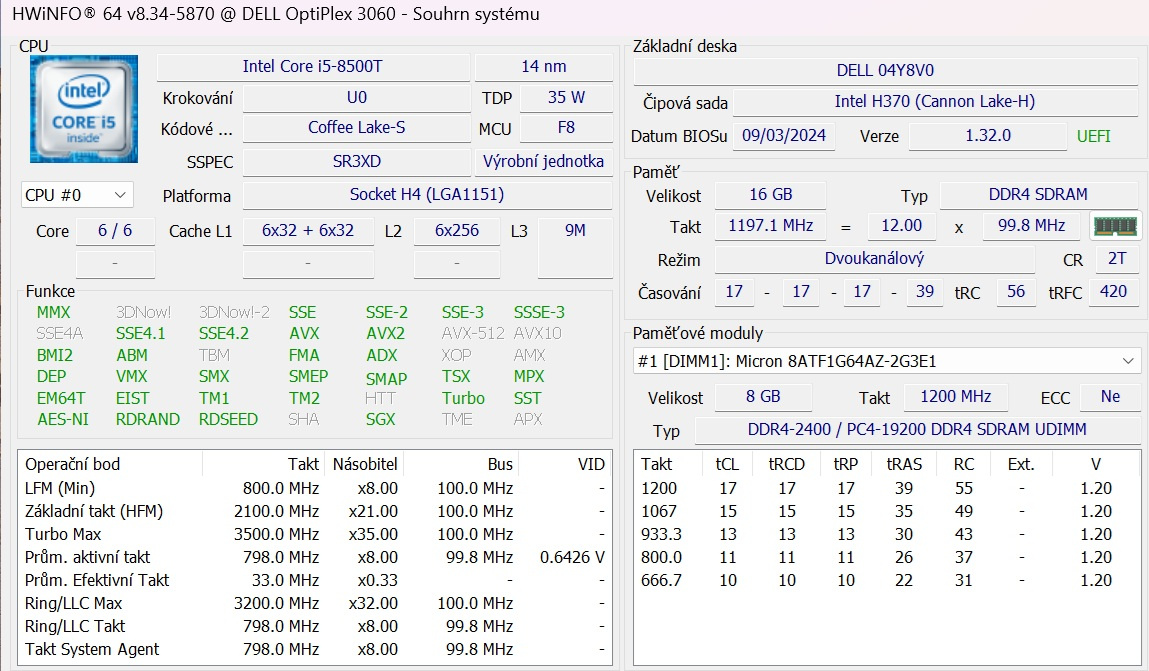1149x671 pixels.
Task: Click the Intel Core i5 badge logo
Action: coord(83,107)
